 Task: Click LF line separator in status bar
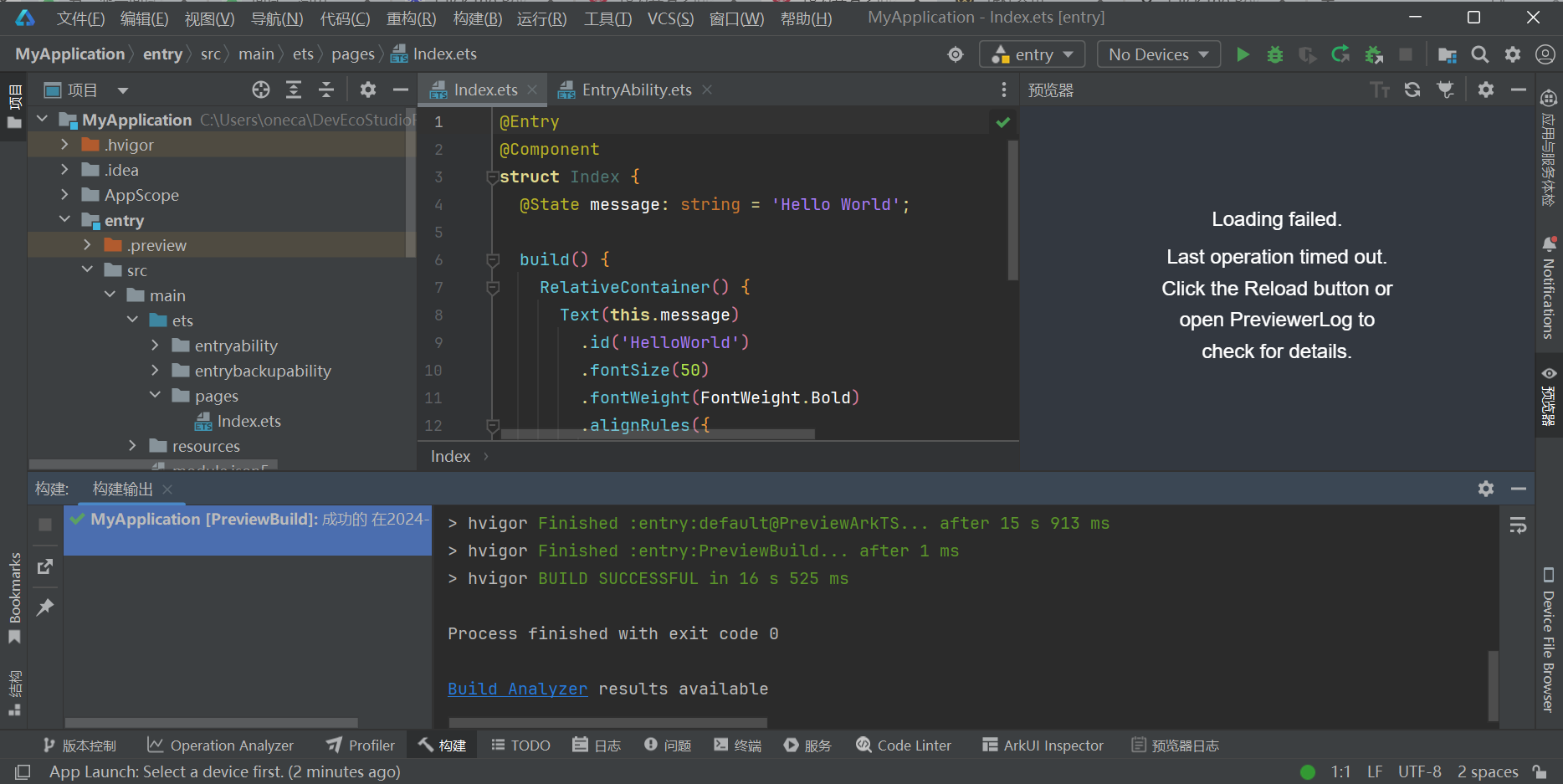click(x=1375, y=771)
